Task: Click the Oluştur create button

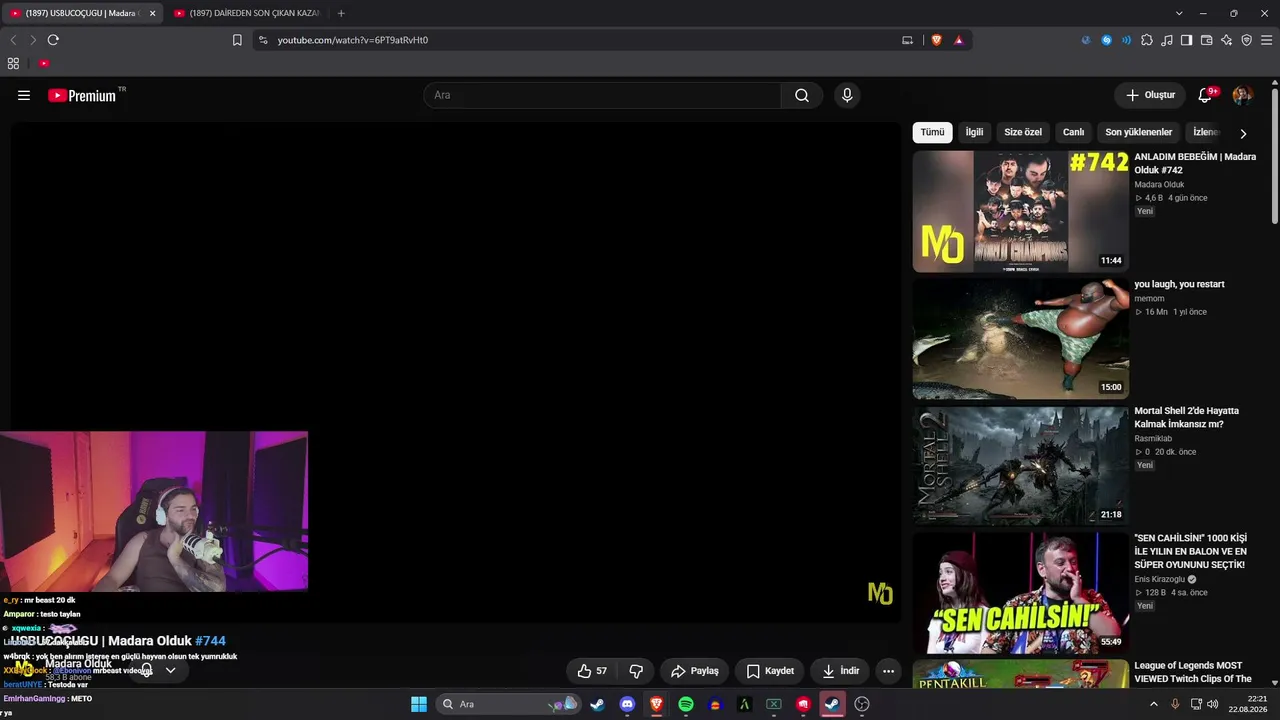Action: click(x=1150, y=95)
